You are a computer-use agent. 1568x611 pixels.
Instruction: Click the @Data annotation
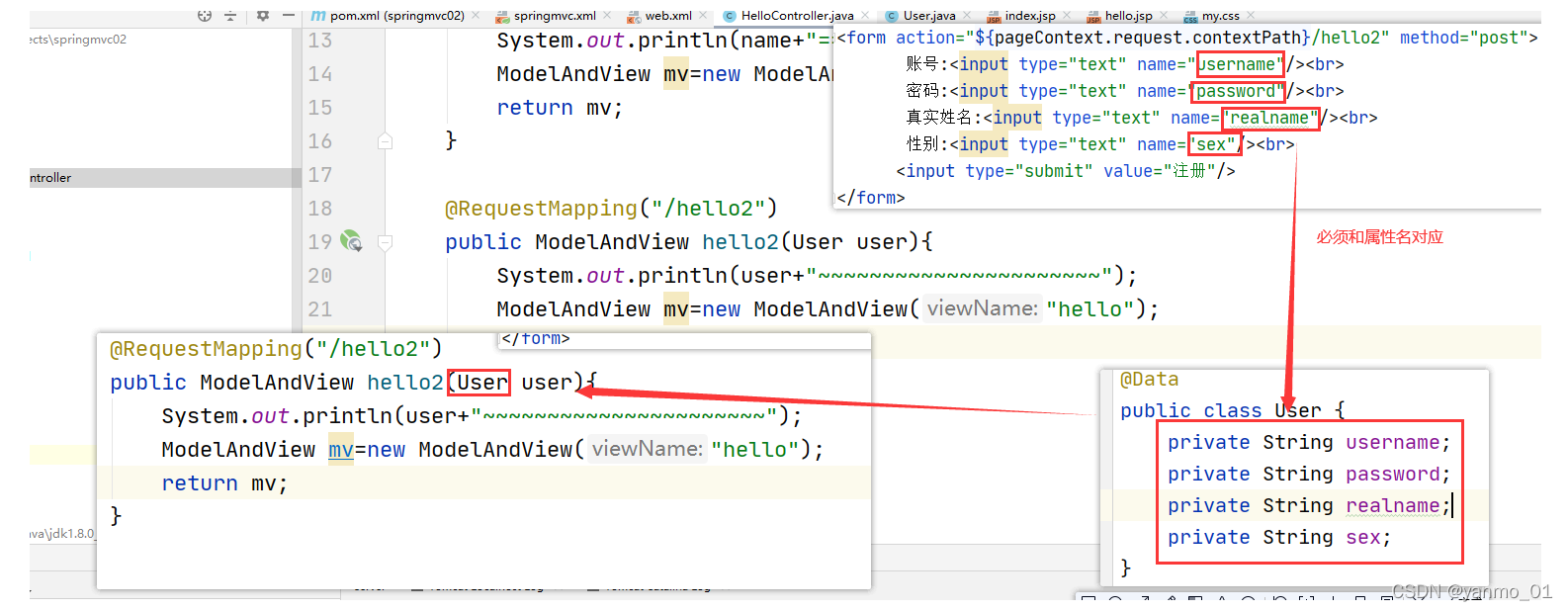pos(1149,380)
